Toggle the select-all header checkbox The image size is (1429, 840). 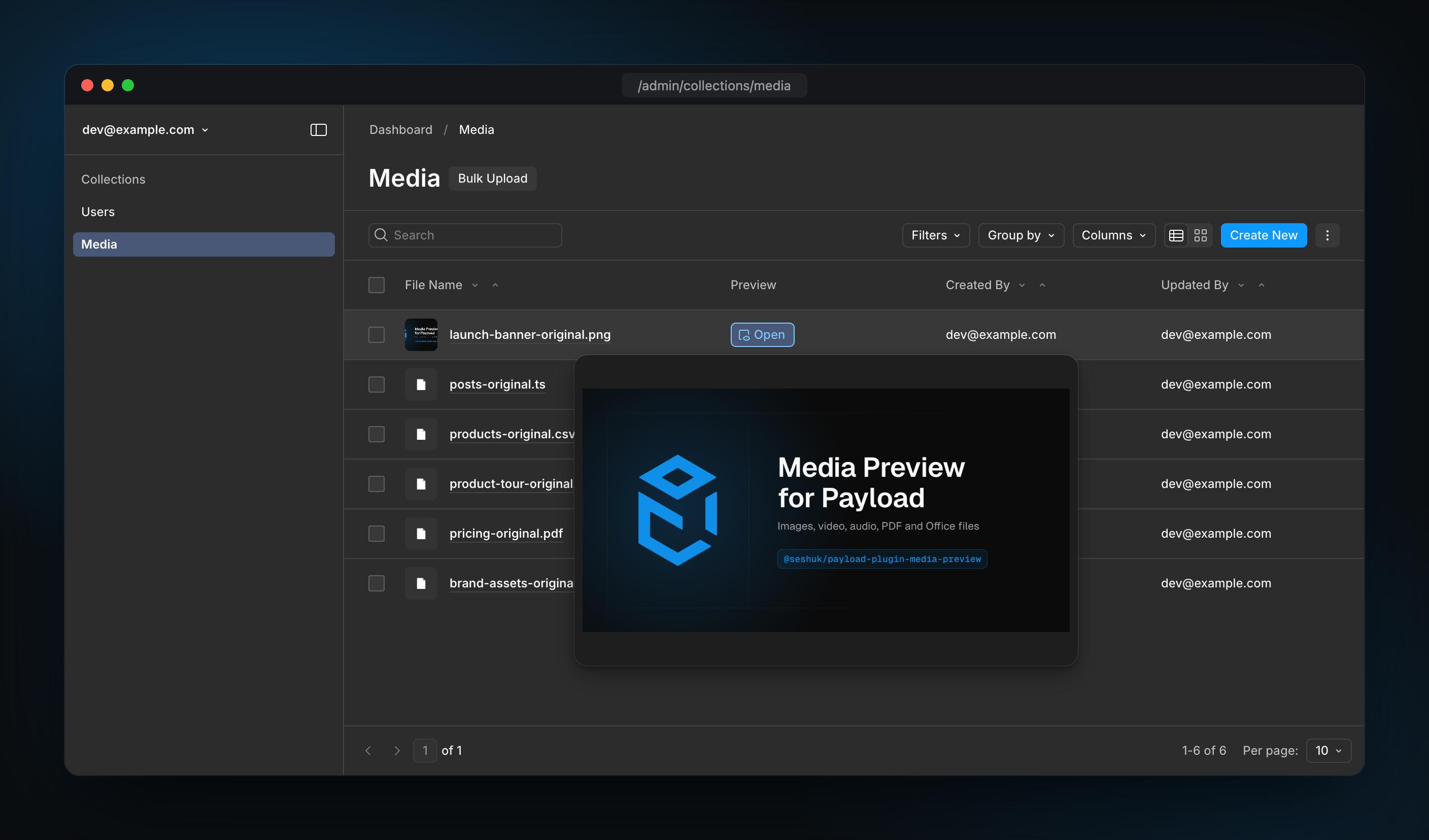click(377, 285)
